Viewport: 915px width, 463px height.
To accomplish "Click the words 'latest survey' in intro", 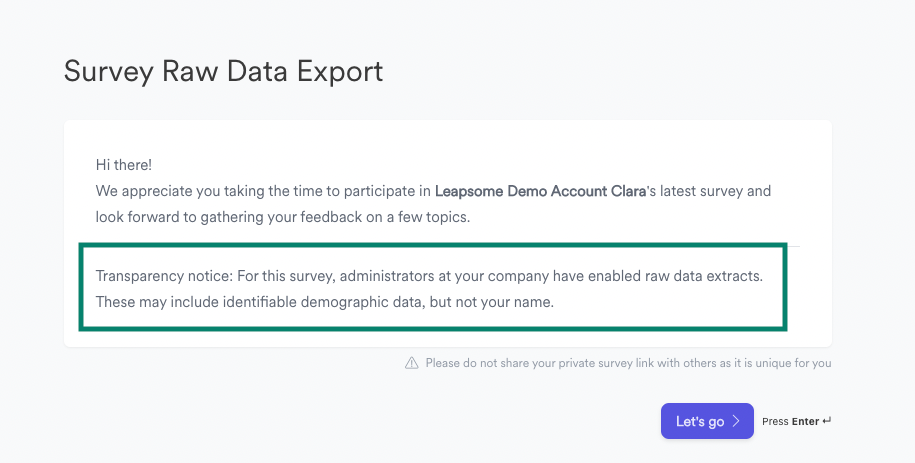I will click(x=700, y=191).
